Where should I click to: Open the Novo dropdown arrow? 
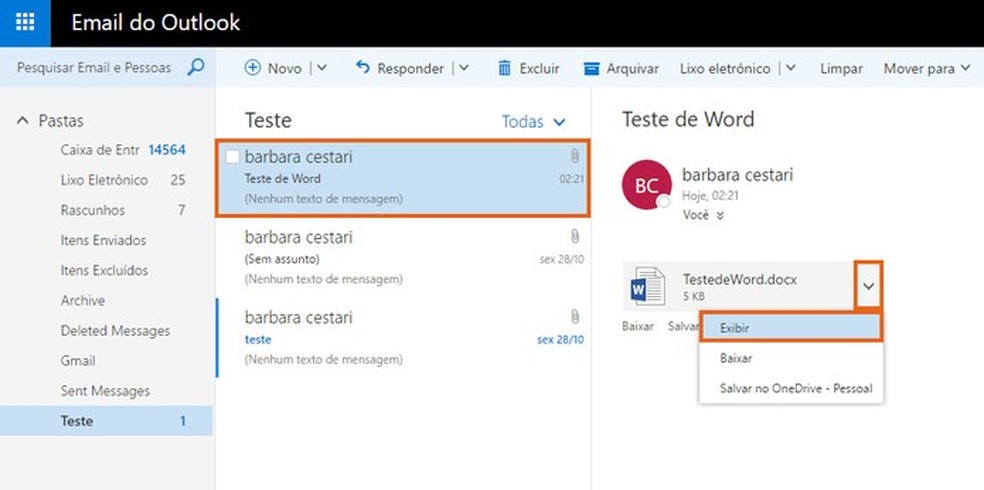(321, 68)
